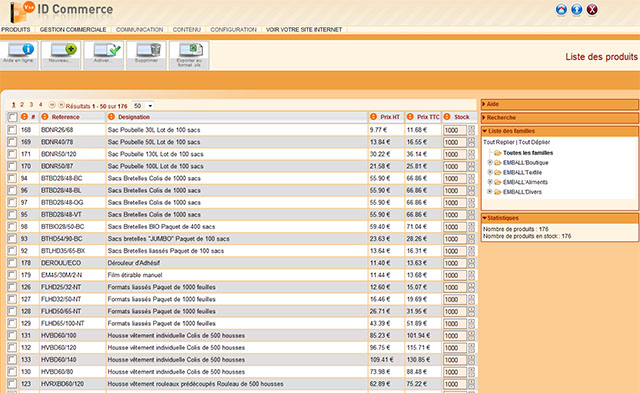Screen dimensions: 640x393
Task: Open the COMMUNICATION menu
Action: [x=140, y=30]
